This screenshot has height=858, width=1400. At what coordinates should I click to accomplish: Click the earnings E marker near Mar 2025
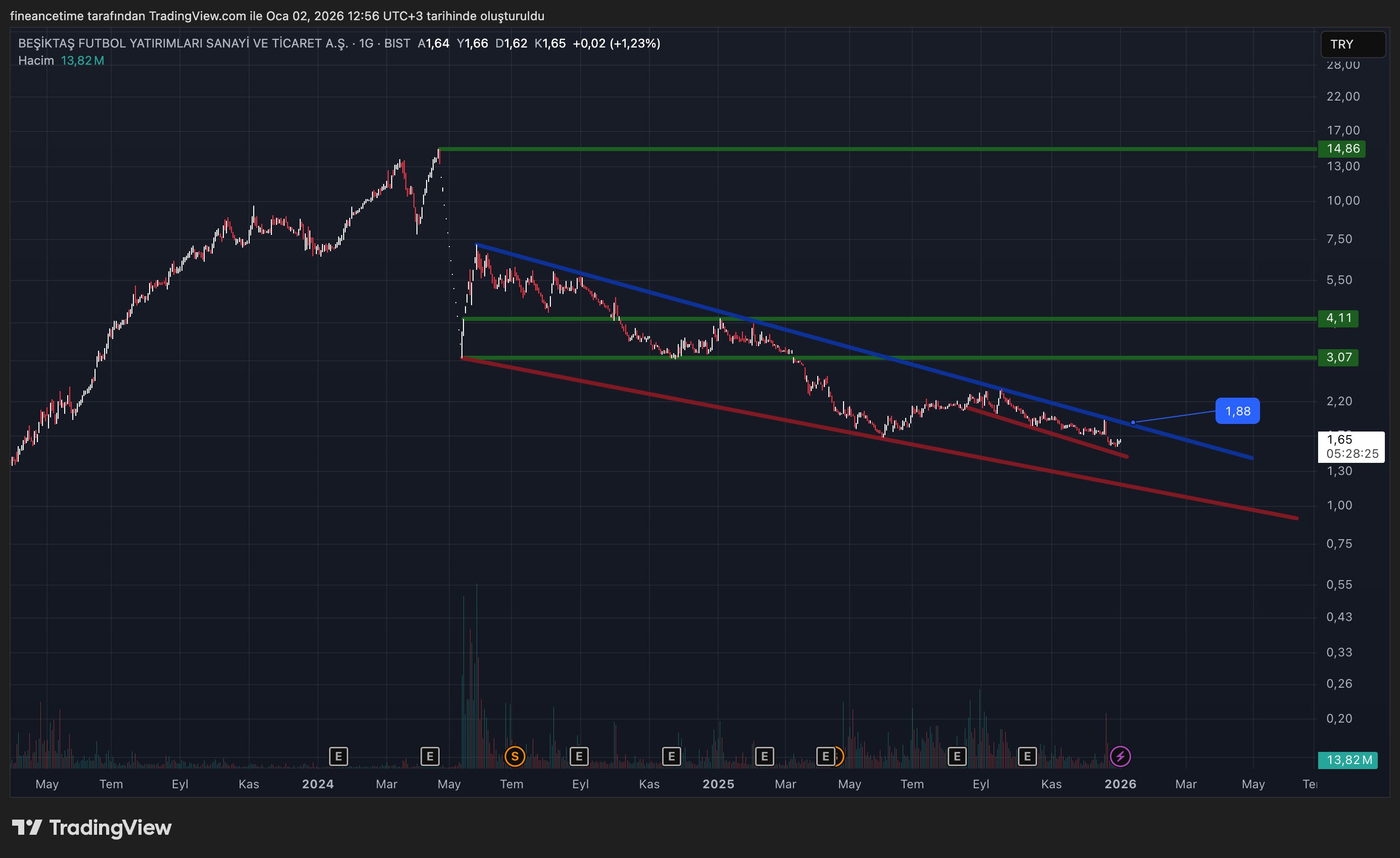[x=765, y=756]
